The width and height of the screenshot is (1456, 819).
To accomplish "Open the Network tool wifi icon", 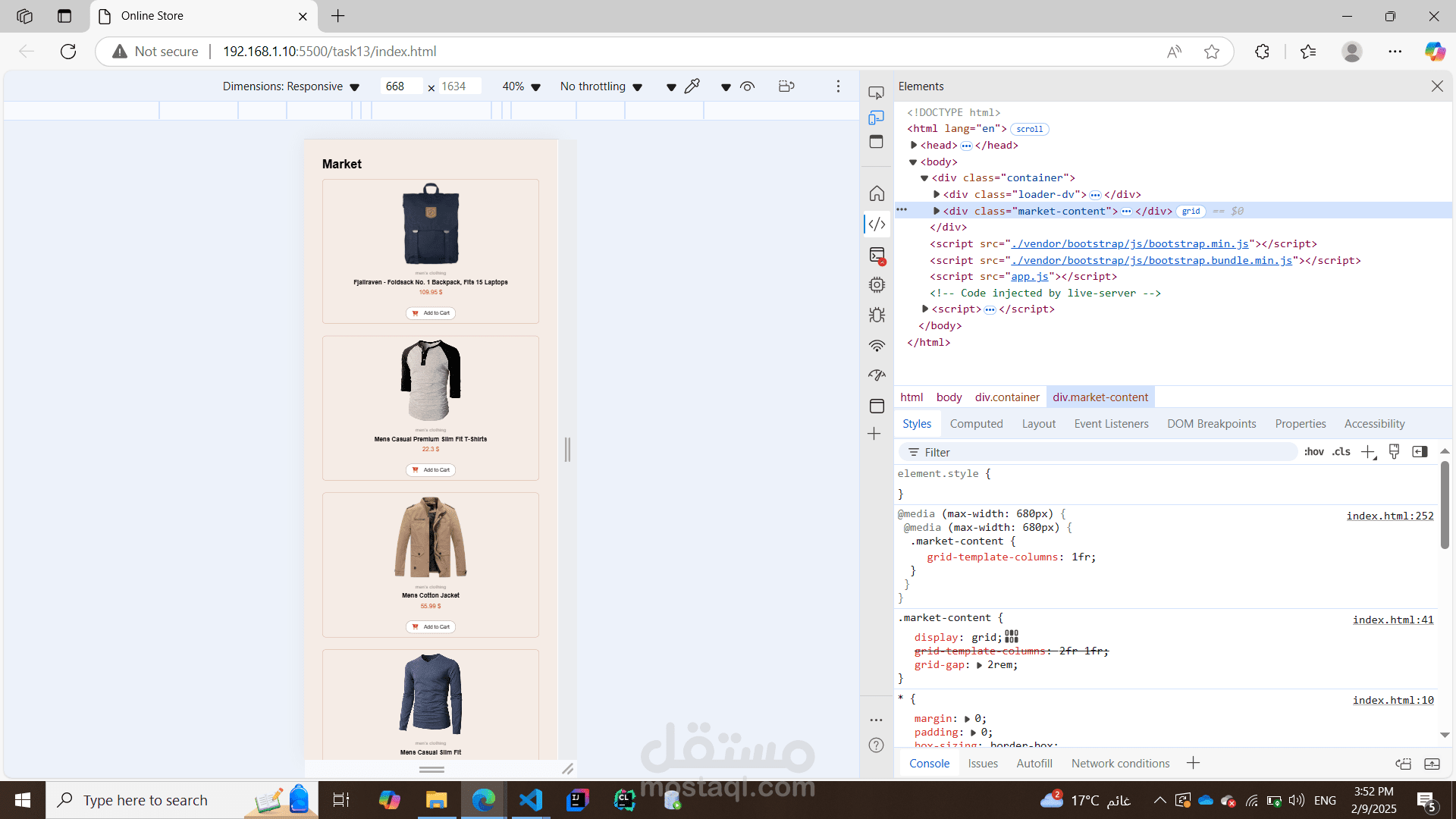I will point(877,346).
